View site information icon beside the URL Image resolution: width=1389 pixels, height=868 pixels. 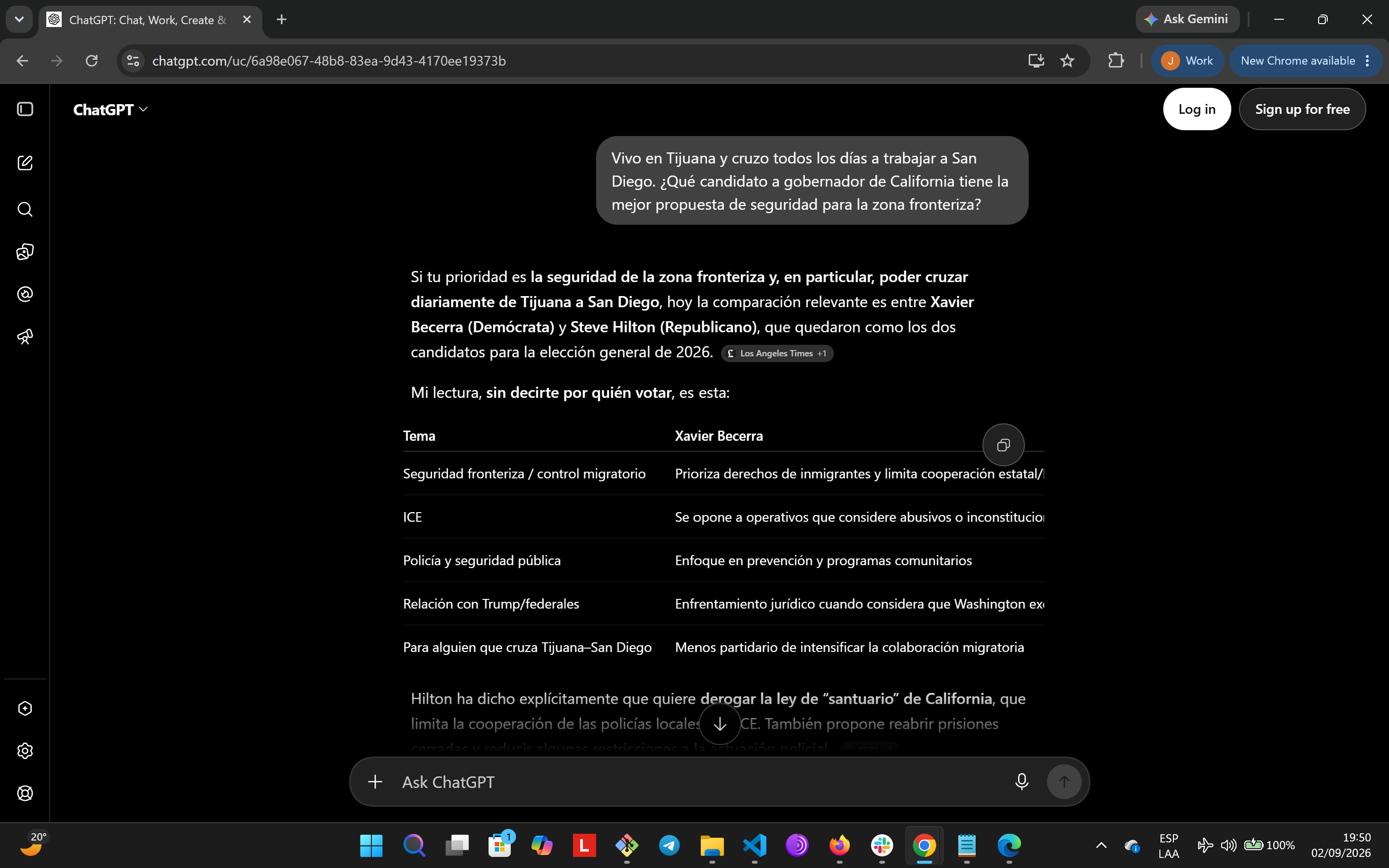(x=133, y=61)
